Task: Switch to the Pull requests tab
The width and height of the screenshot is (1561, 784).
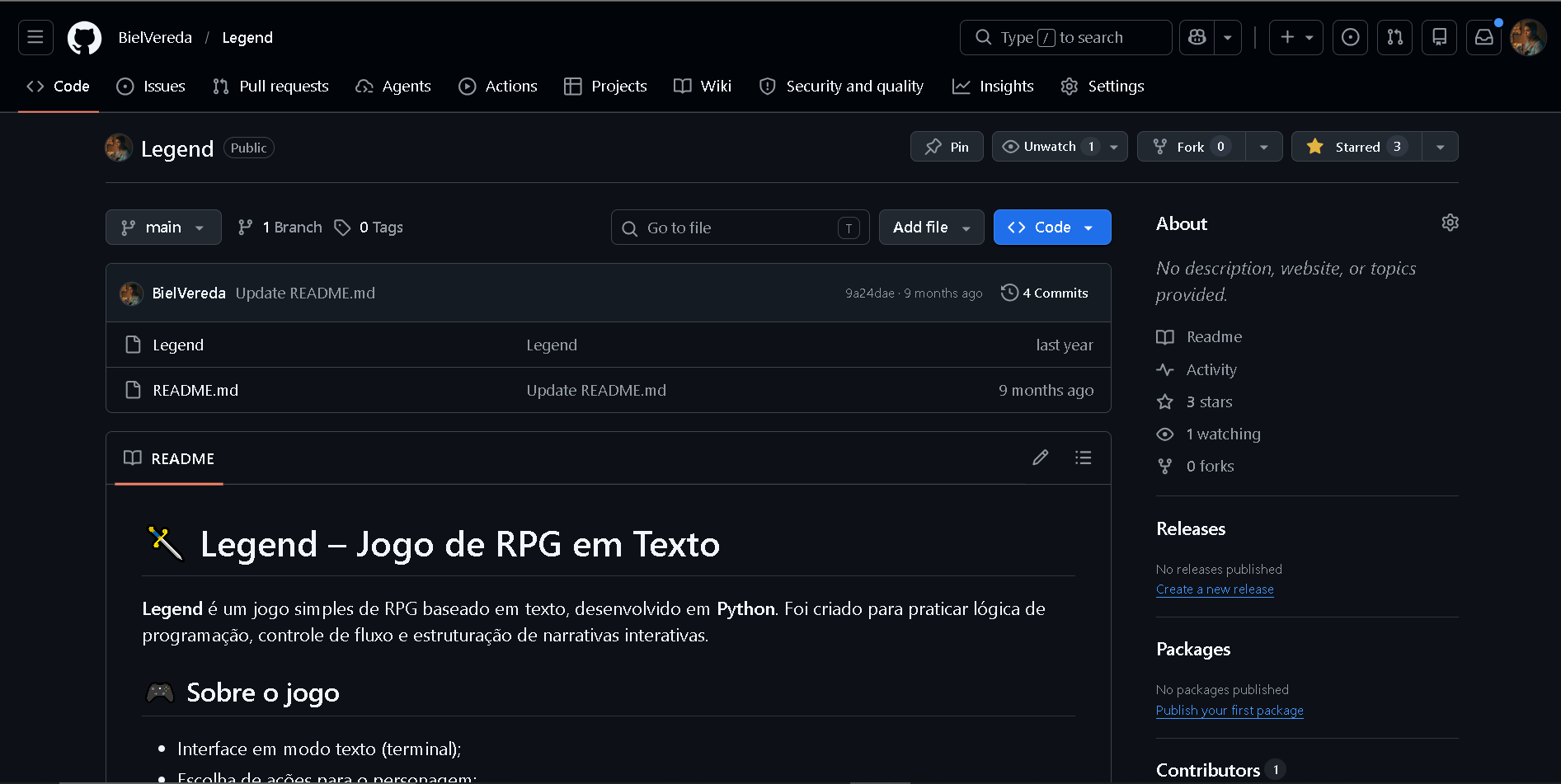Action: 270,87
